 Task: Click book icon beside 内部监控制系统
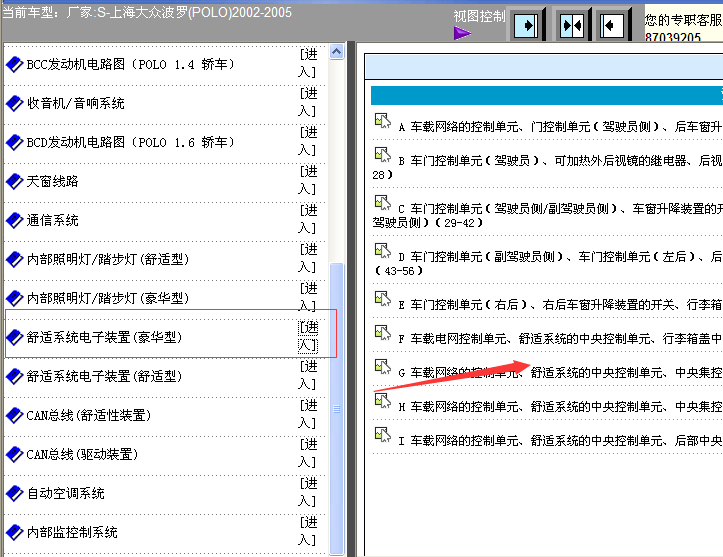pyautogui.click(x=14, y=533)
